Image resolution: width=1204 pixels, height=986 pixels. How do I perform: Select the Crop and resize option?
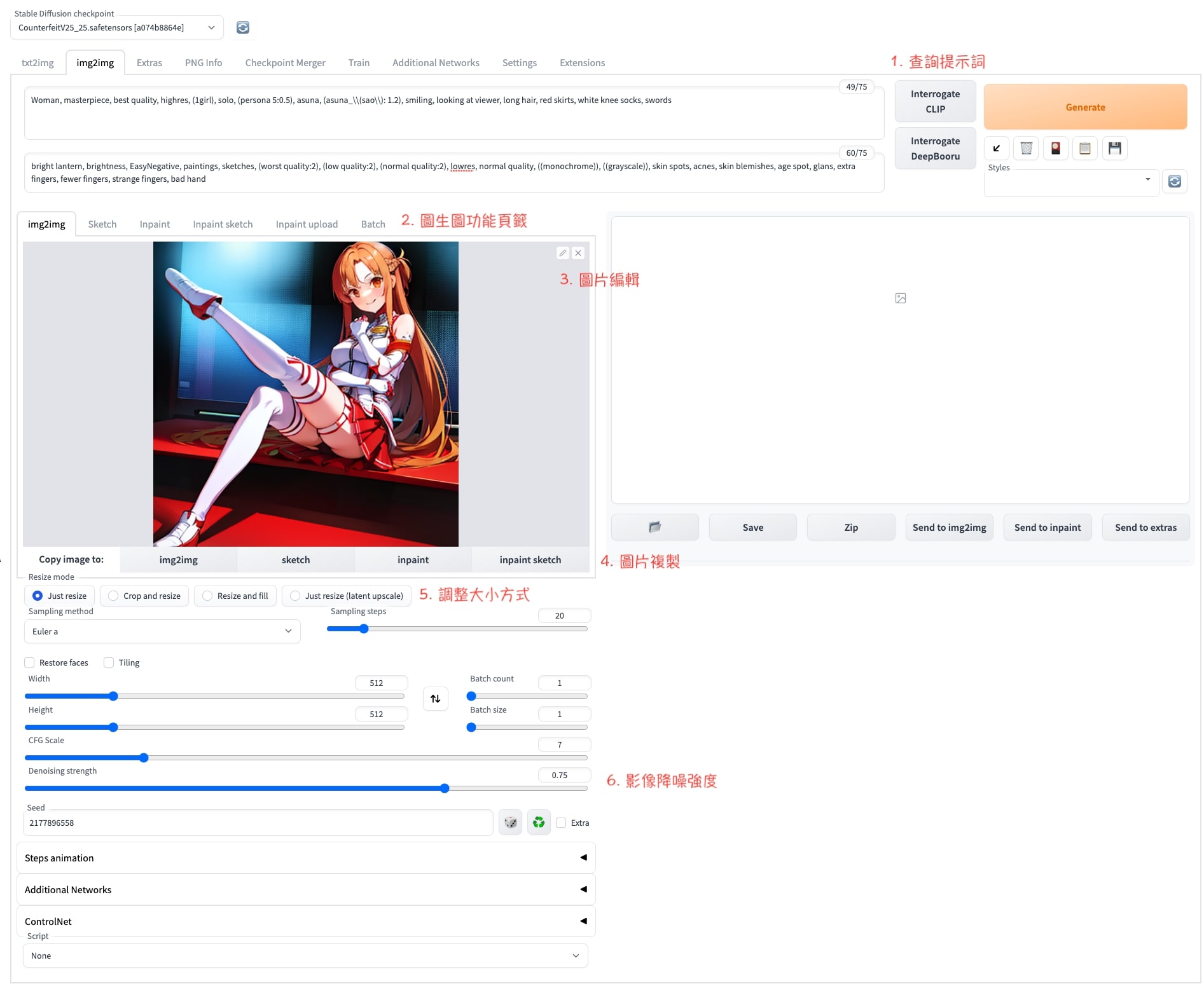click(144, 596)
